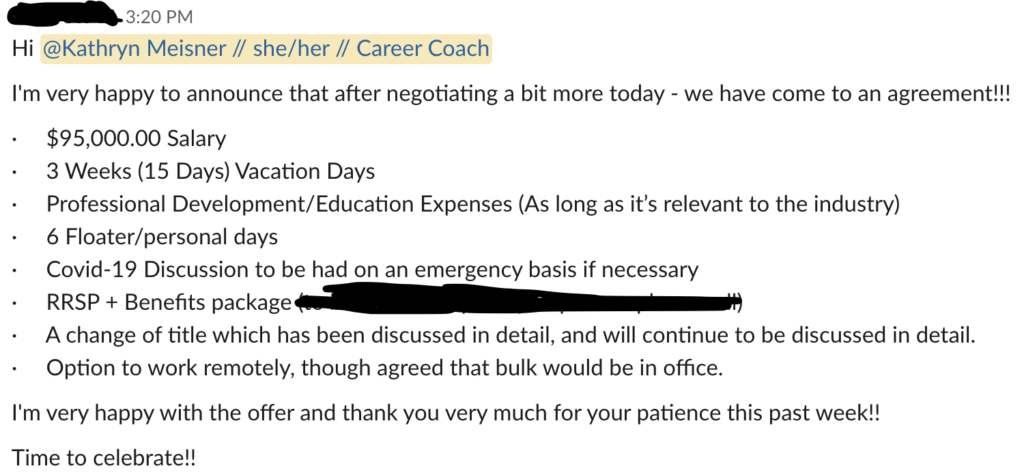
Task: Select the change of title line
Action: click(510, 335)
